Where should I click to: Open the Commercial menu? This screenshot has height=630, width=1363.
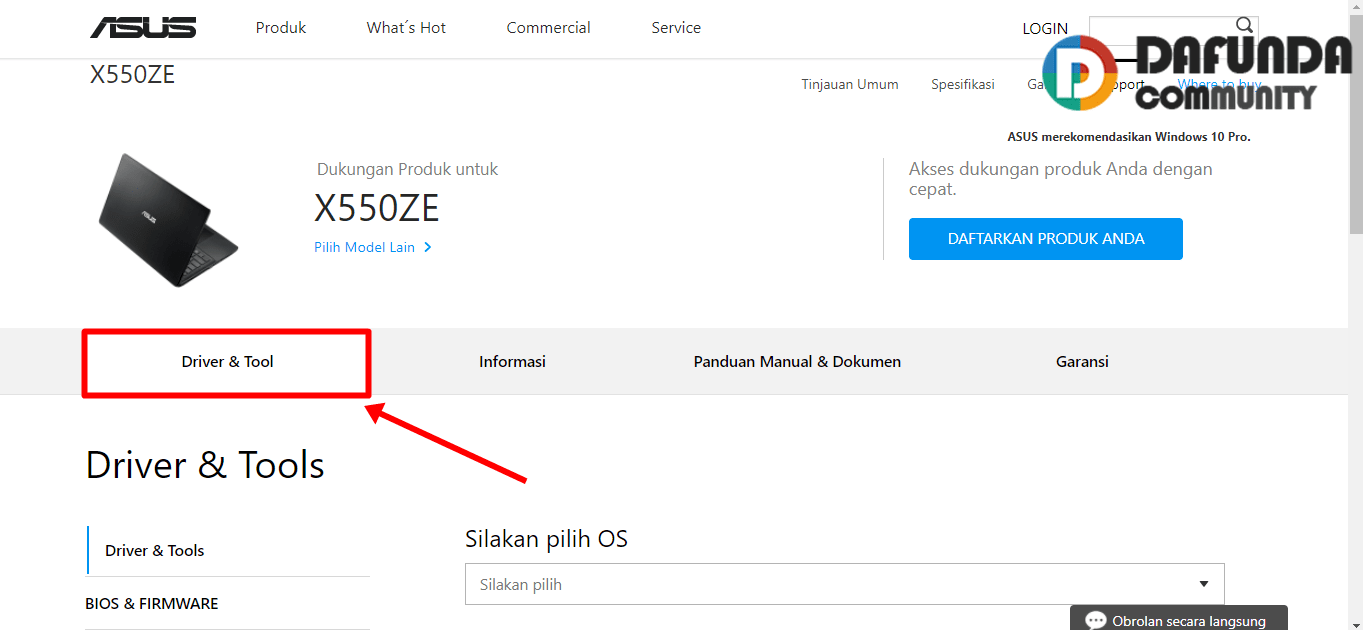[x=548, y=28]
